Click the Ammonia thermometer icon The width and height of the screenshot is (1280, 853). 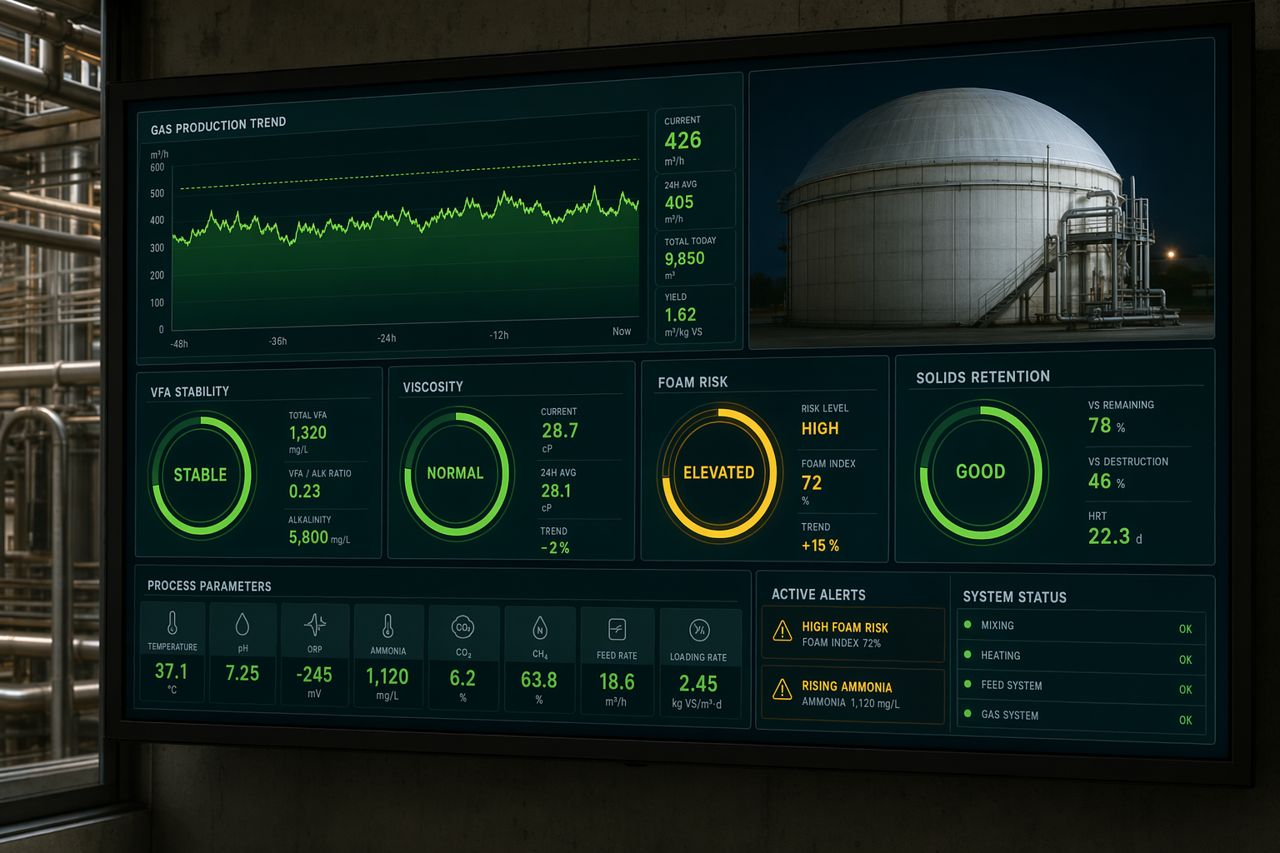pyautogui.click(x=387, y=626)
